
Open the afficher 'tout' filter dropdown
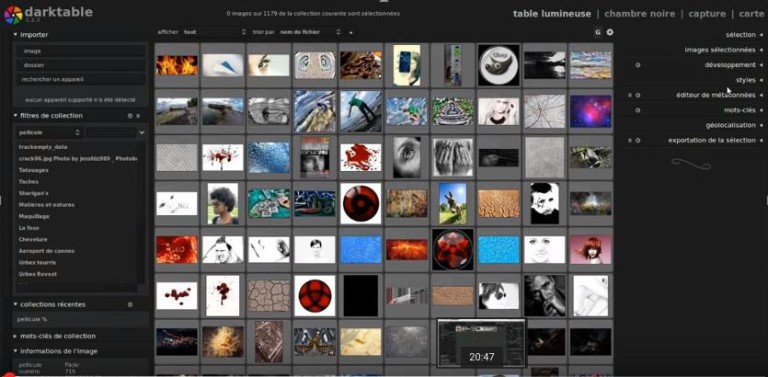[x=214, y=32]
